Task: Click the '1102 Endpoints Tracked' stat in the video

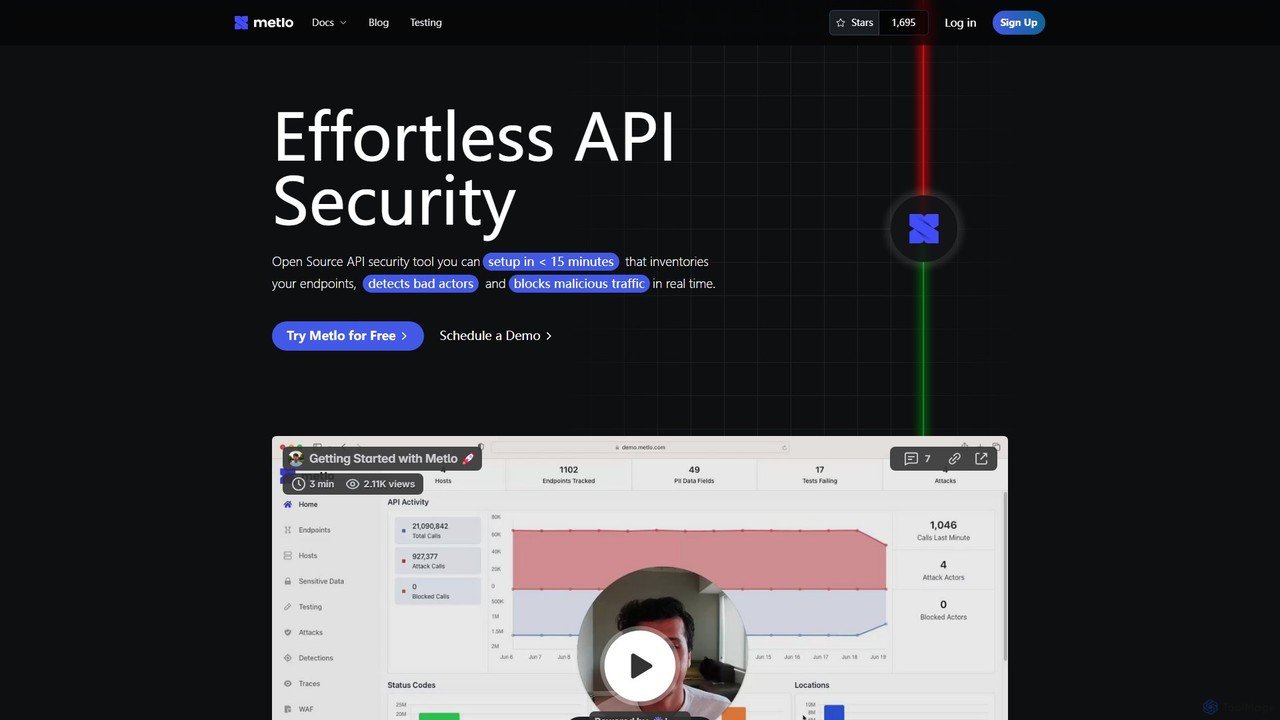Action: [568, 474]
